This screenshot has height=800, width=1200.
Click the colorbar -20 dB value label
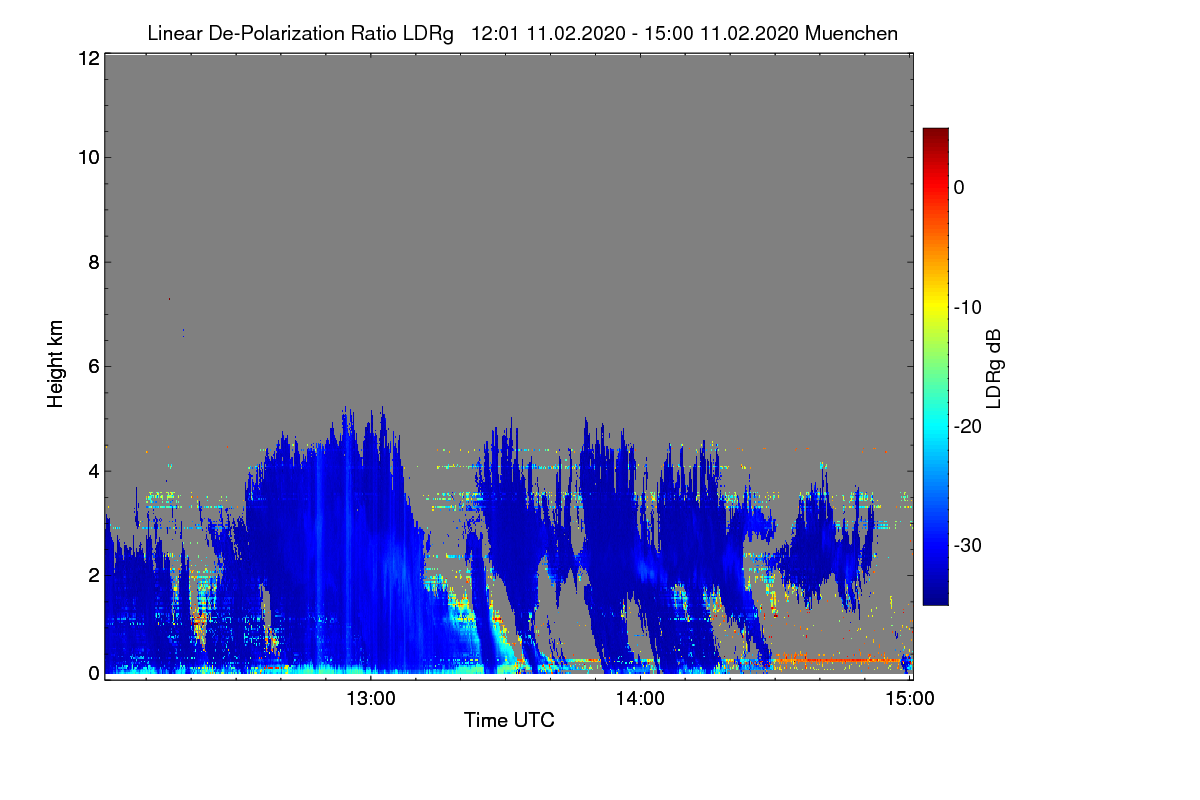(x=967, y=426)
